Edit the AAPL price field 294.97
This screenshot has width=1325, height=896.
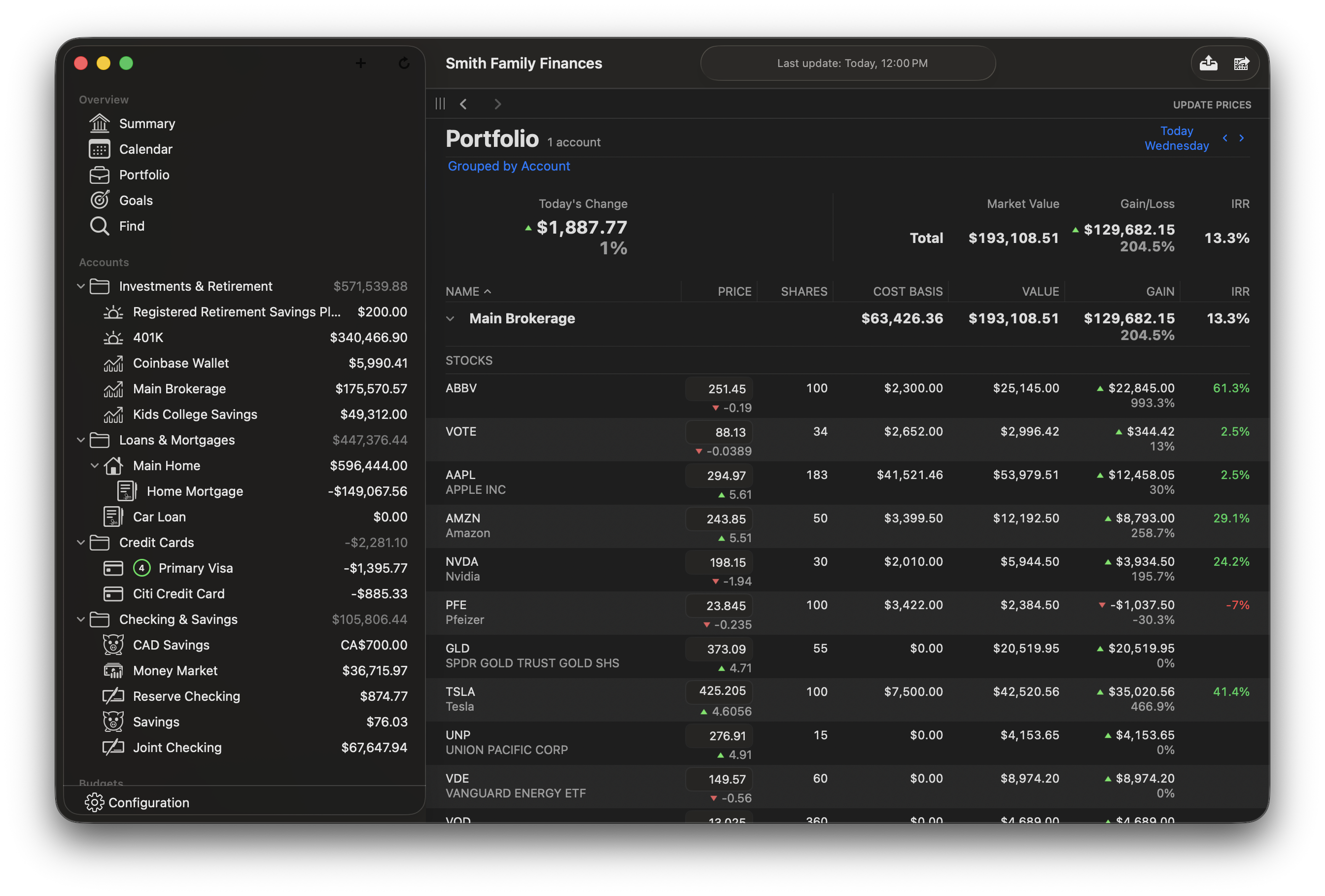719,476
